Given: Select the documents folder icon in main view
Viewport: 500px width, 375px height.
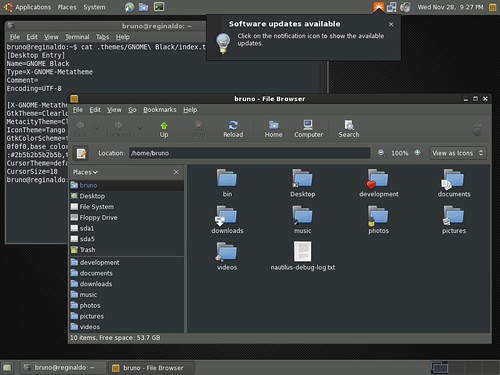Looking at the screenshot, I should tap(454, 179).
